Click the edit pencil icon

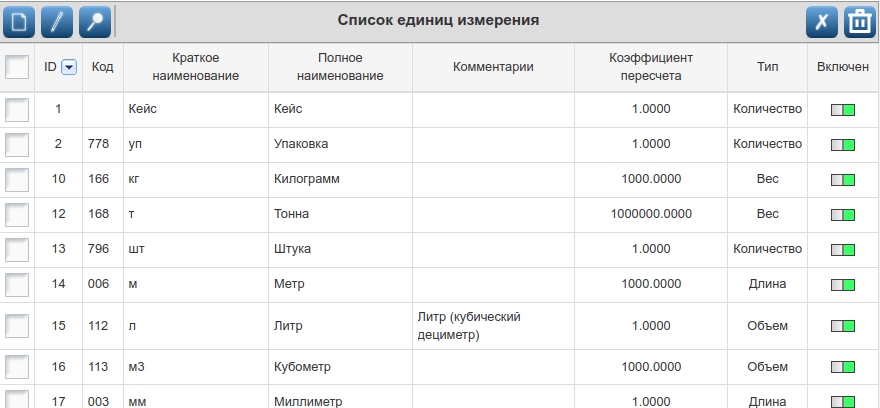[x=58, y=21]
